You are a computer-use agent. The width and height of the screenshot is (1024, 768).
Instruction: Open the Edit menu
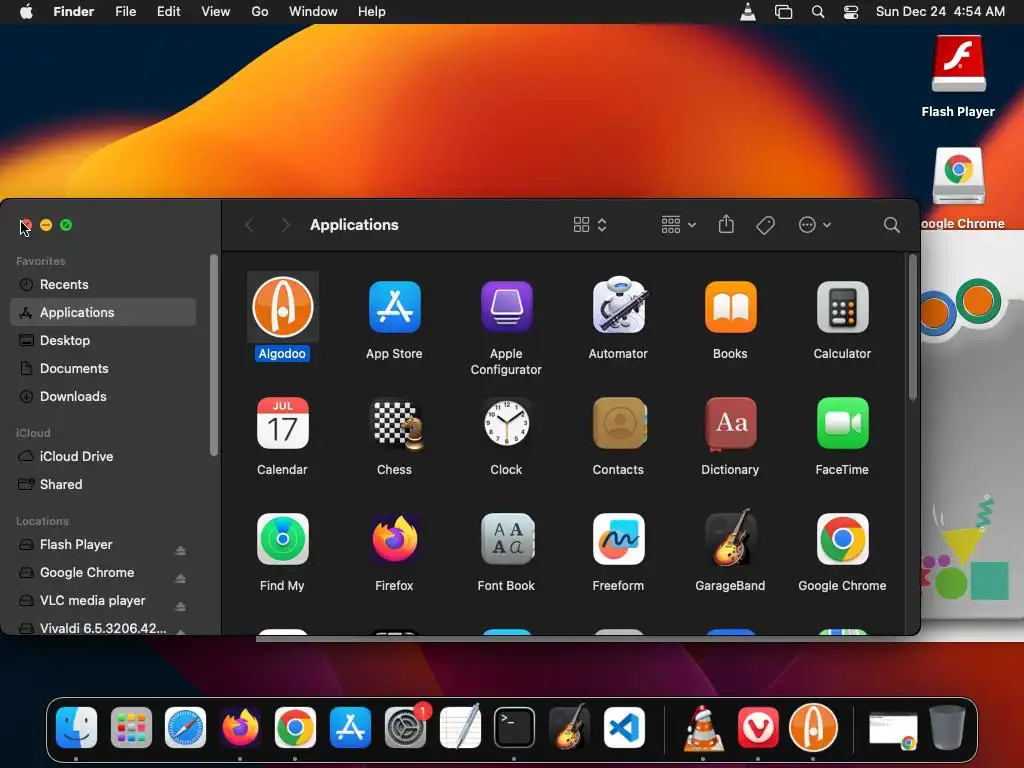pos(168,12)
